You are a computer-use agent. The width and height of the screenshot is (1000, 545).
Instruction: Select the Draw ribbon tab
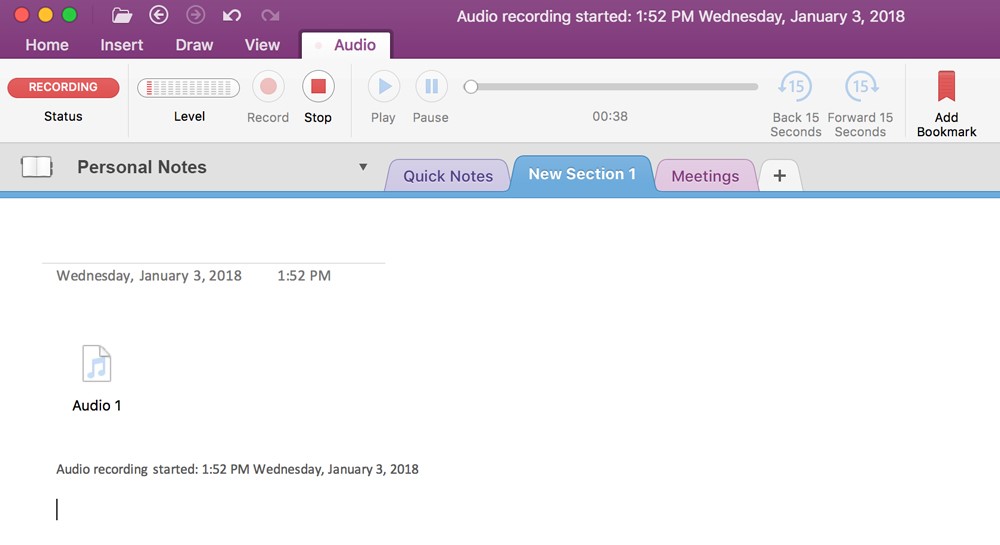coord(194,45)
